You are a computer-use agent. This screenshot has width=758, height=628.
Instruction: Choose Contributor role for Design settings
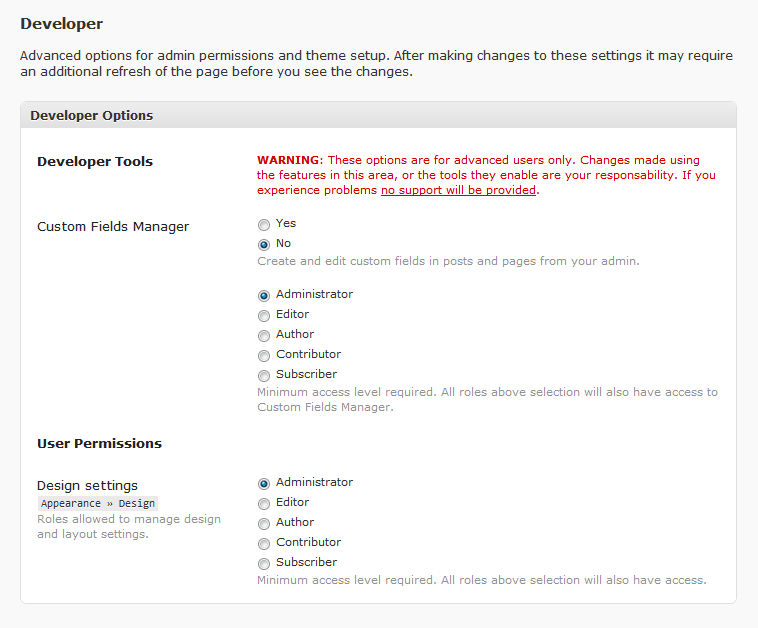(264, 544)
